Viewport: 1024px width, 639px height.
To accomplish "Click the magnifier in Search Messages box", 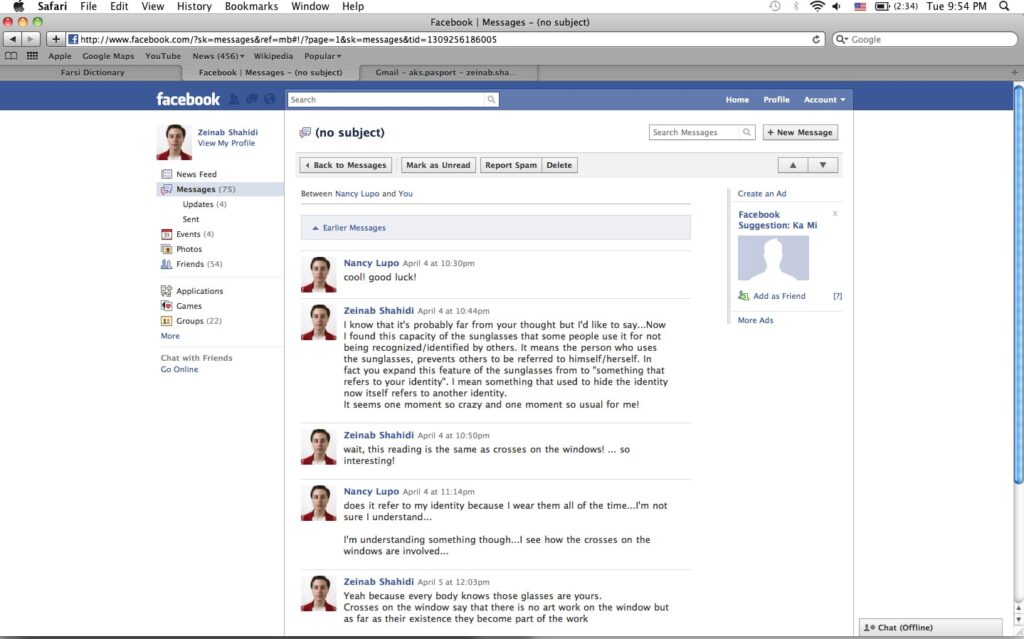I will (746, 132).
